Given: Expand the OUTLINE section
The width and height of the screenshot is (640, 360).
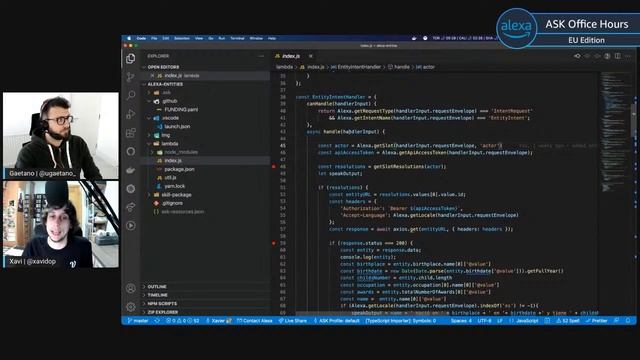Looking at the screenshot, I should point(157,287).
